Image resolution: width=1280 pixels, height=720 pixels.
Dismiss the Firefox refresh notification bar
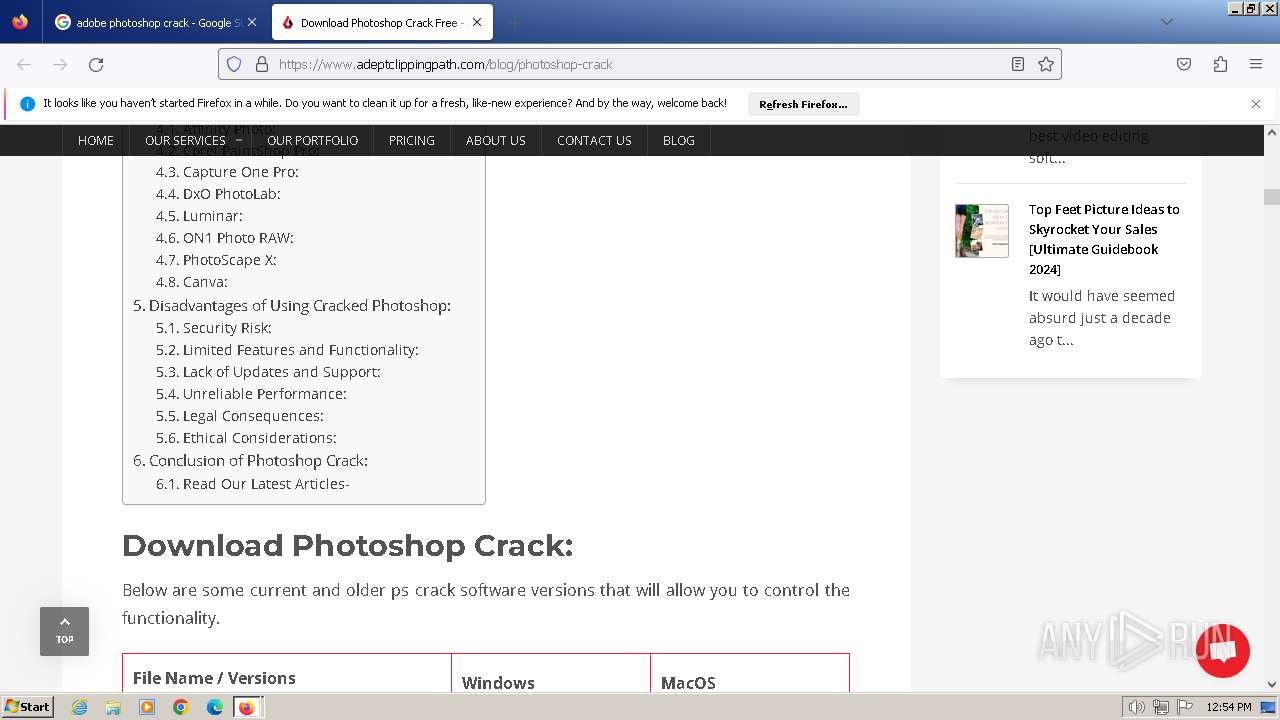click(1256, 104)
